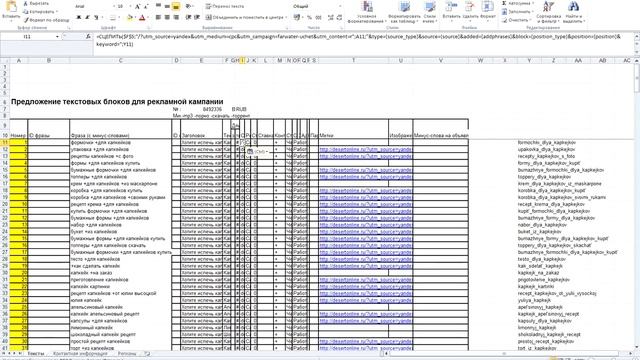Increase decimal places
The width and height of the screenshot is (640, 360).
pyautogui.click(x=331, y=18)
